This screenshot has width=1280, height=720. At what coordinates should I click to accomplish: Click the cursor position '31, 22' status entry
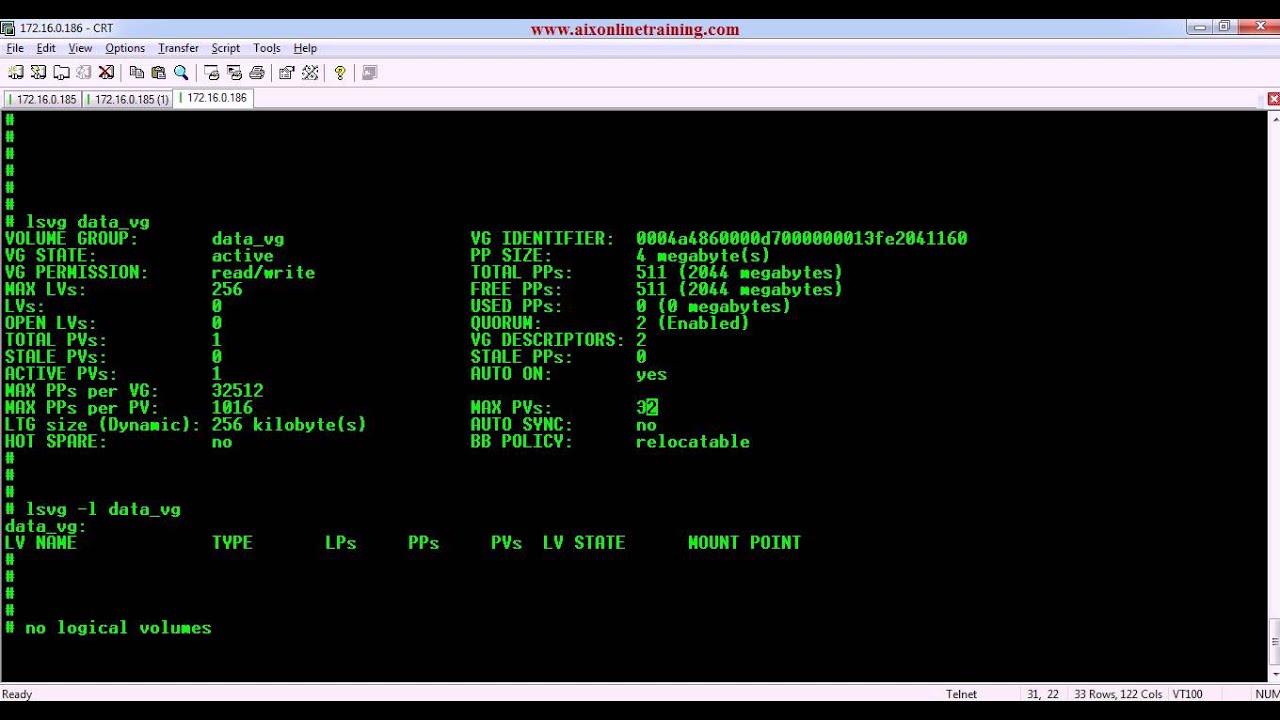(1043, 694)
